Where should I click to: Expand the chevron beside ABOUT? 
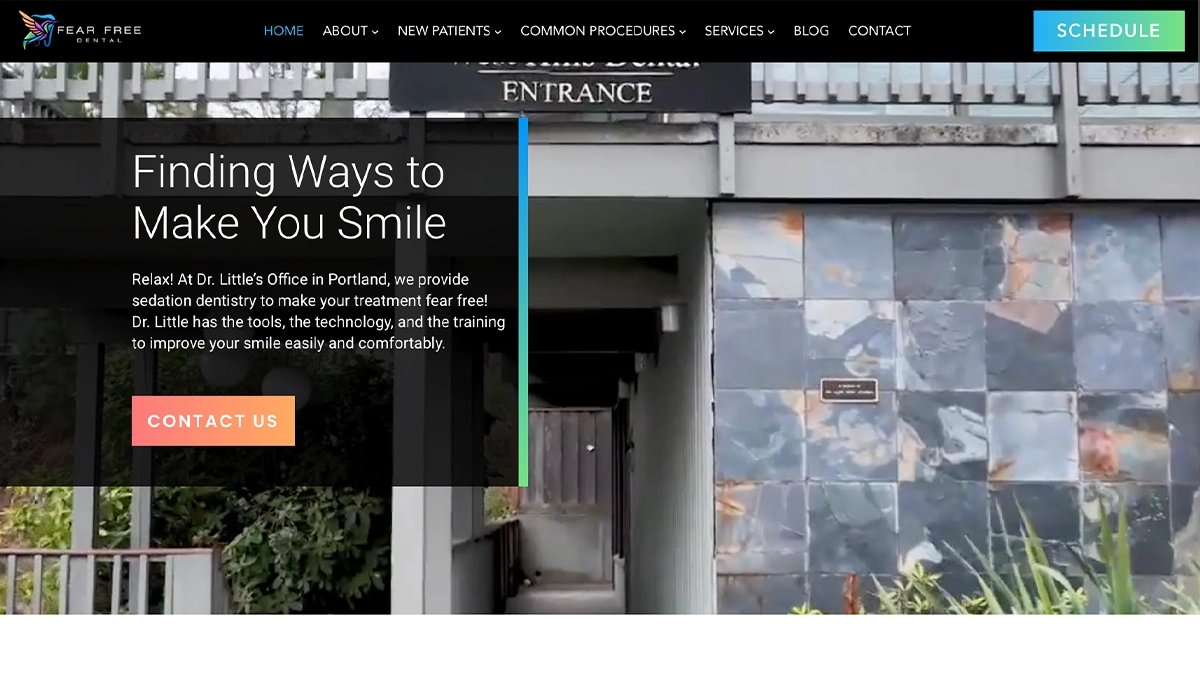375,32
